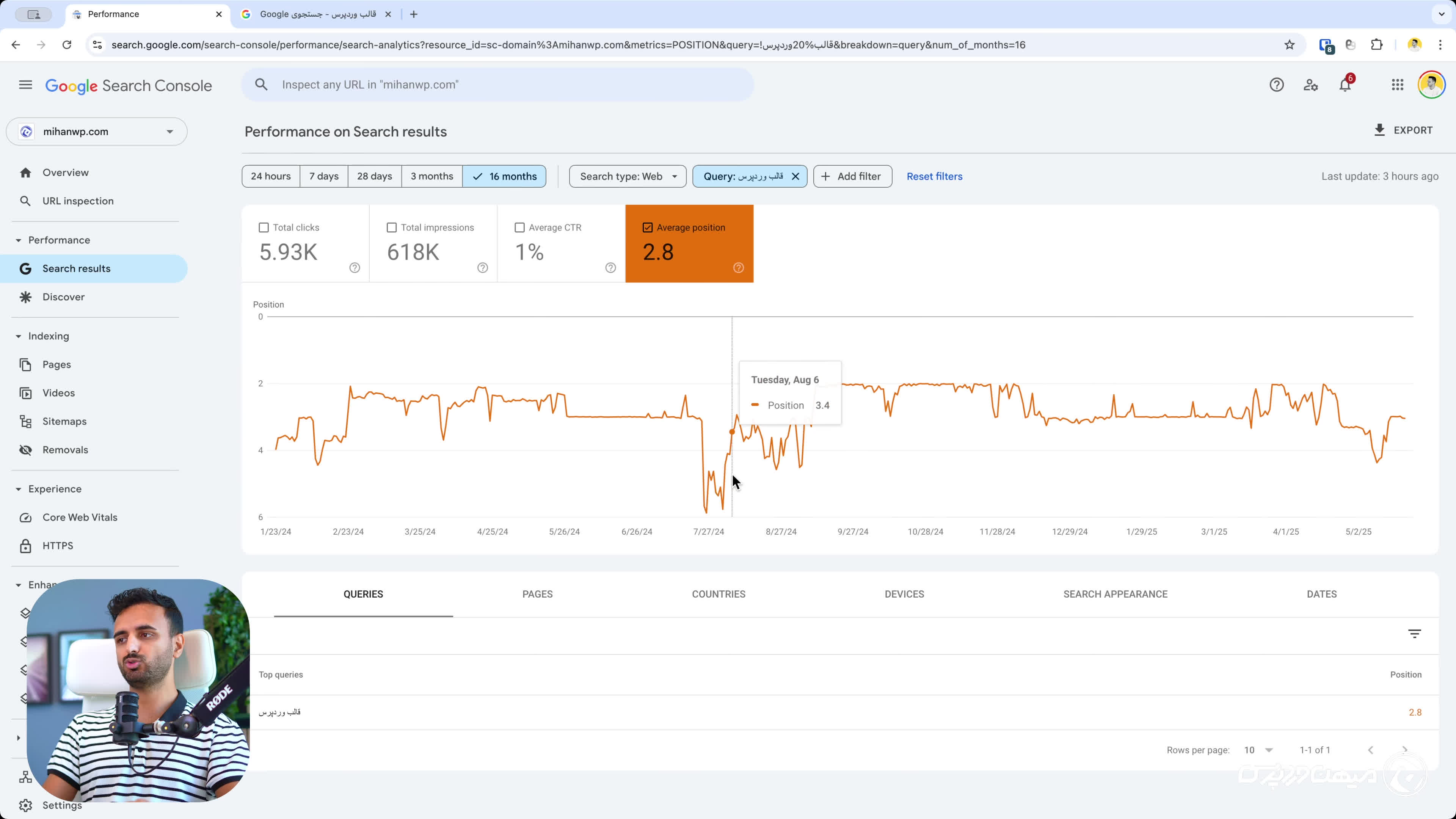Switch to the QUERIES tab
Image resolution: width=1456 pixels, height=819 pixels.
[x=364, y=594]
